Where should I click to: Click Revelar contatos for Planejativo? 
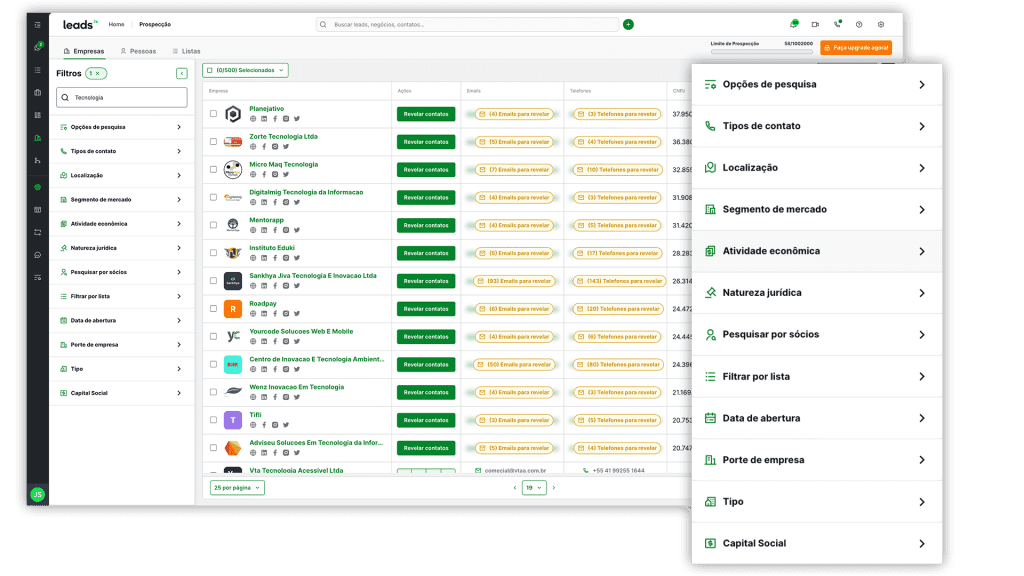[426, 114]
